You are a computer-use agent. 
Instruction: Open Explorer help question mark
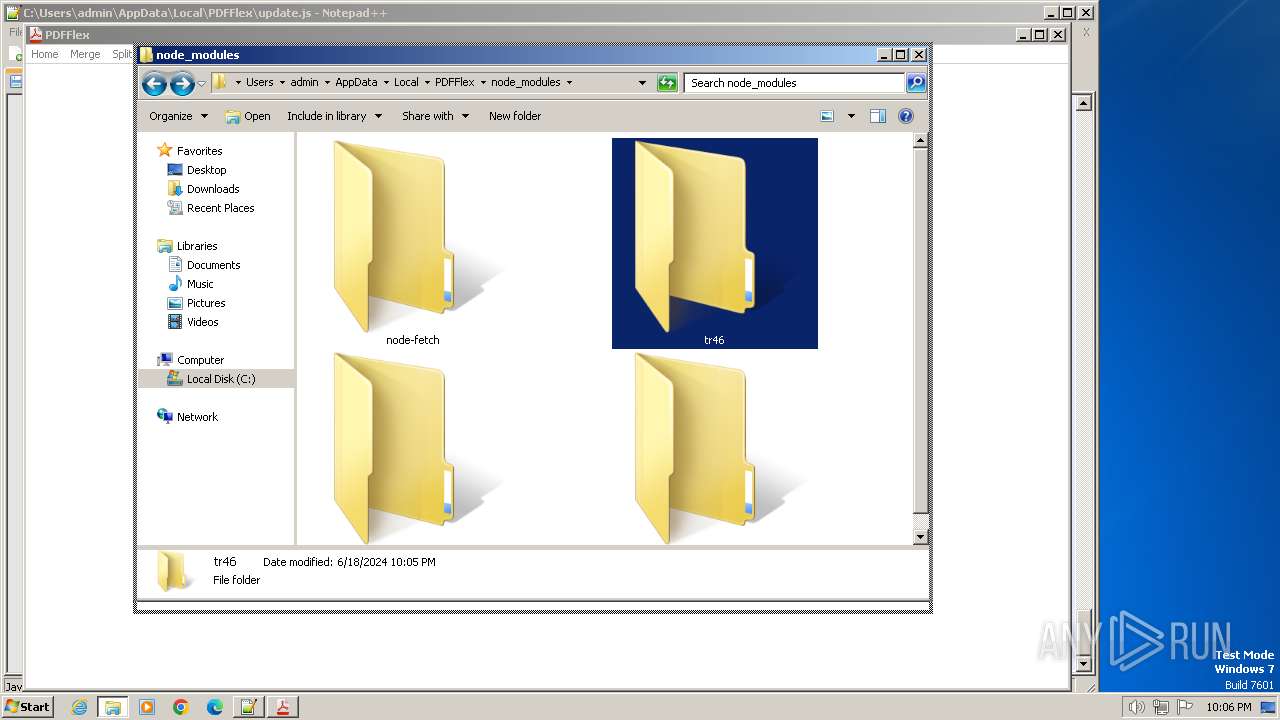click(906, 116)
